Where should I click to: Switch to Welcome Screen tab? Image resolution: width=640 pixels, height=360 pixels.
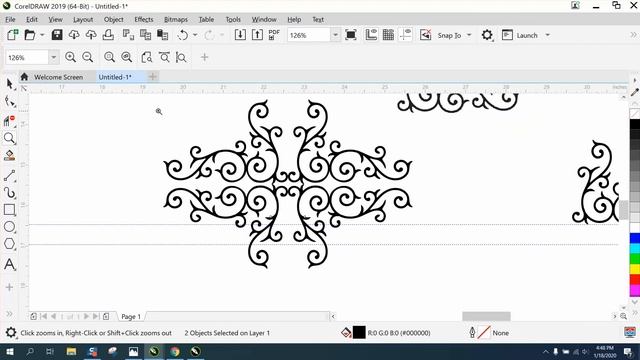(58, 77)
